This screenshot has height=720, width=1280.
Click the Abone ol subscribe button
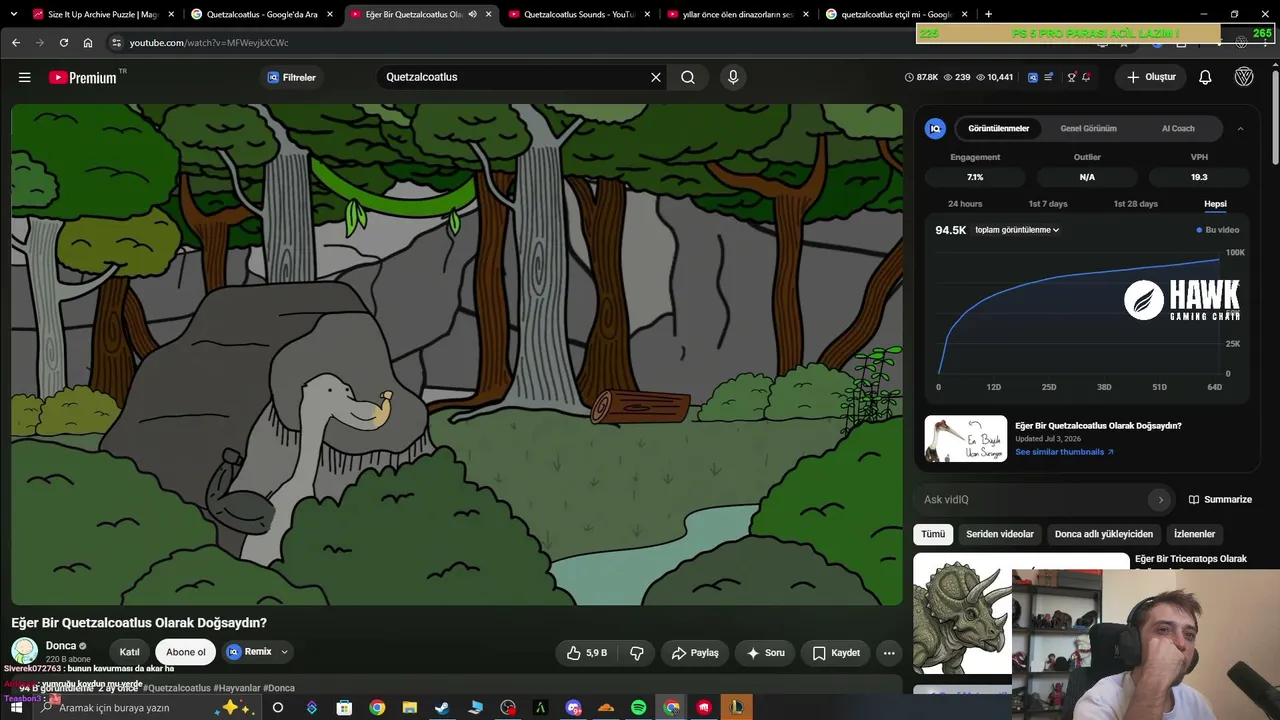(186, 652)
